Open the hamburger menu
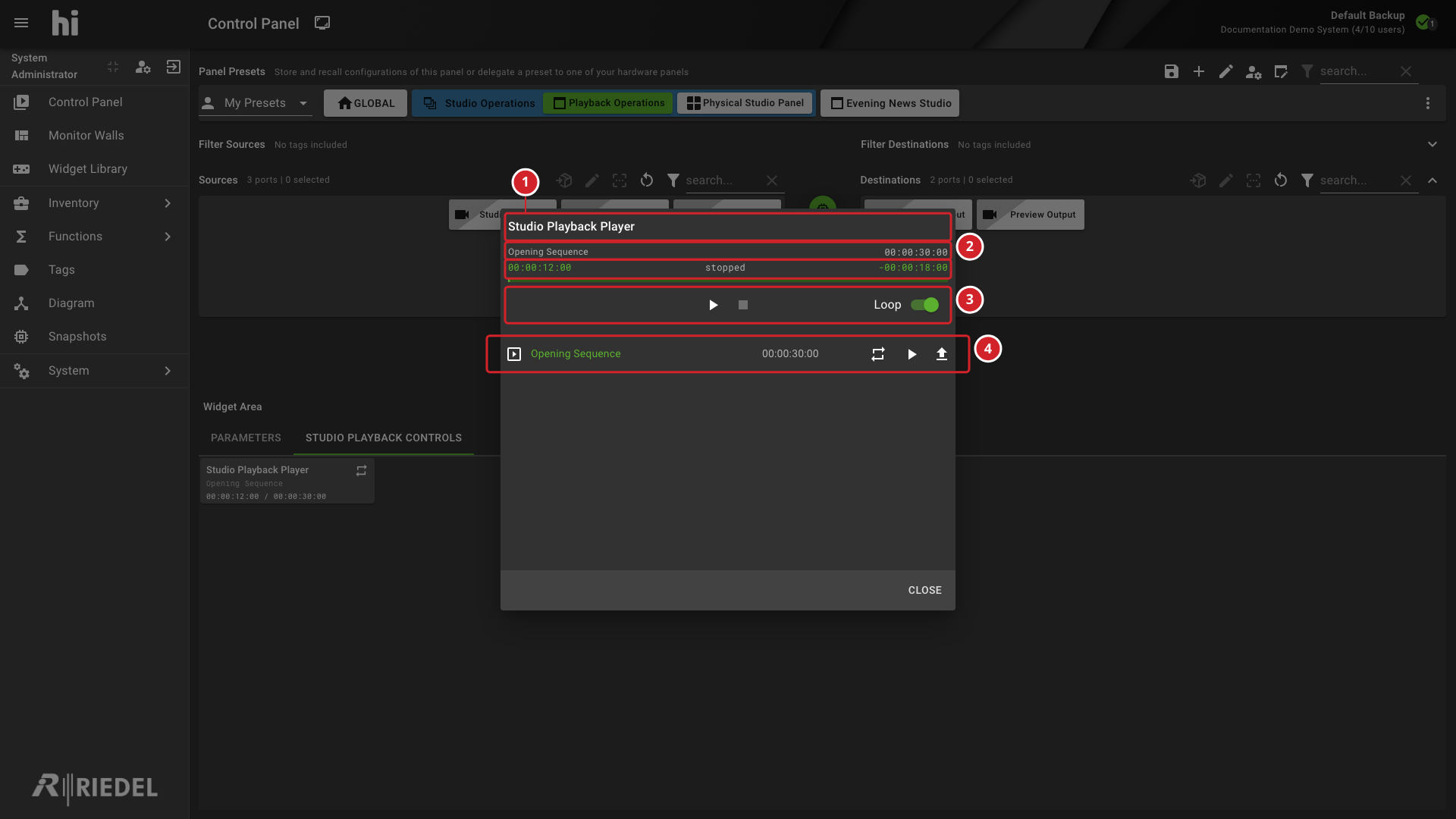Screen dimensions: 1456x819 [21, 23]
